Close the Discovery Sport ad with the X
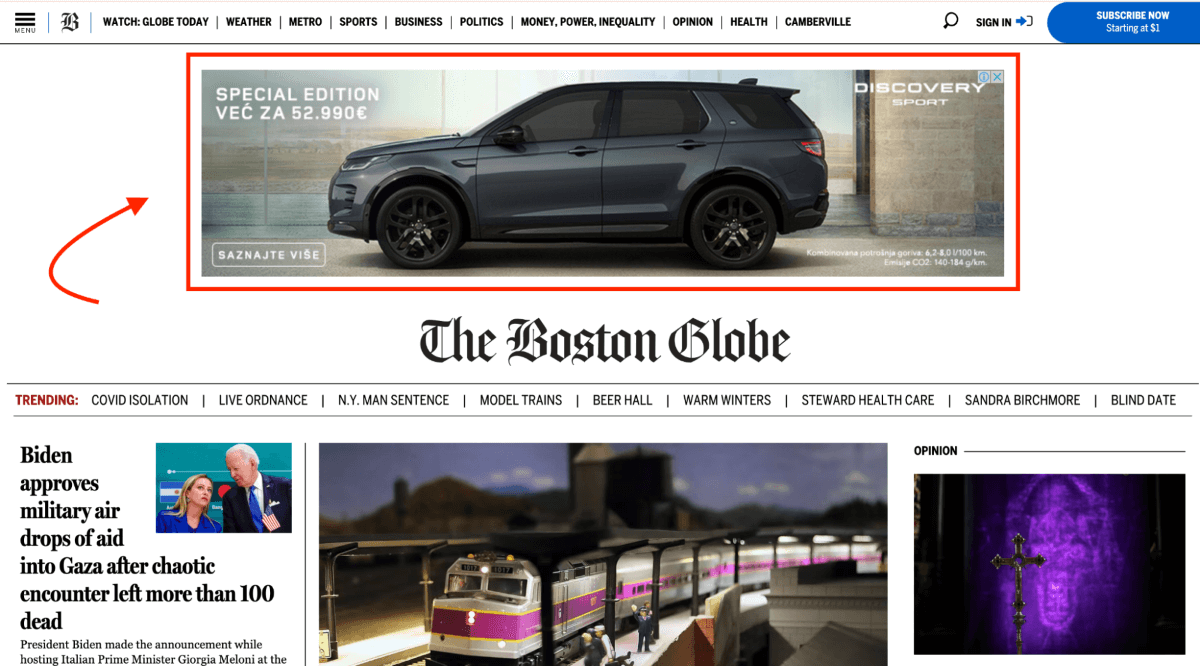Screen dimensions: 1200x666 997,77
